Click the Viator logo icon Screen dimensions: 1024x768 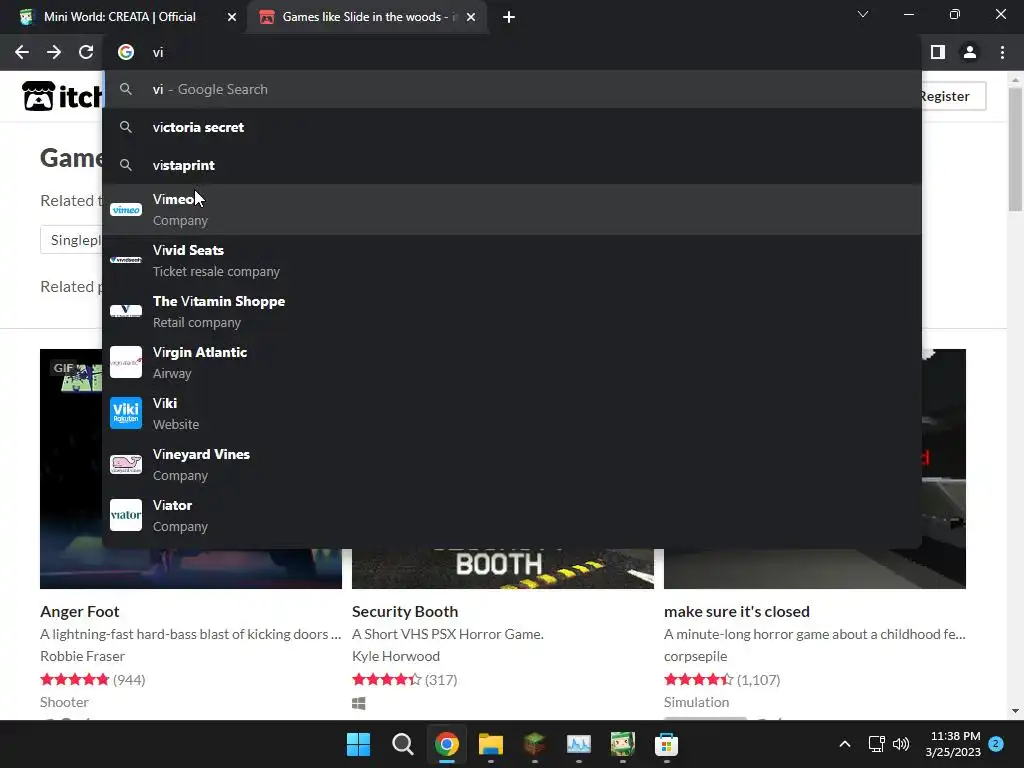click(x=126, y=515)
